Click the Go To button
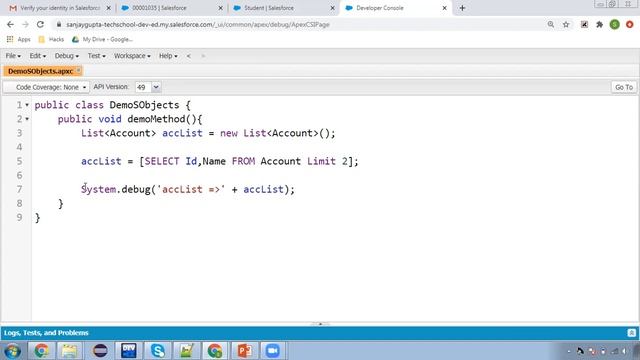Screen dimensions: 640x360 point(624,87)
